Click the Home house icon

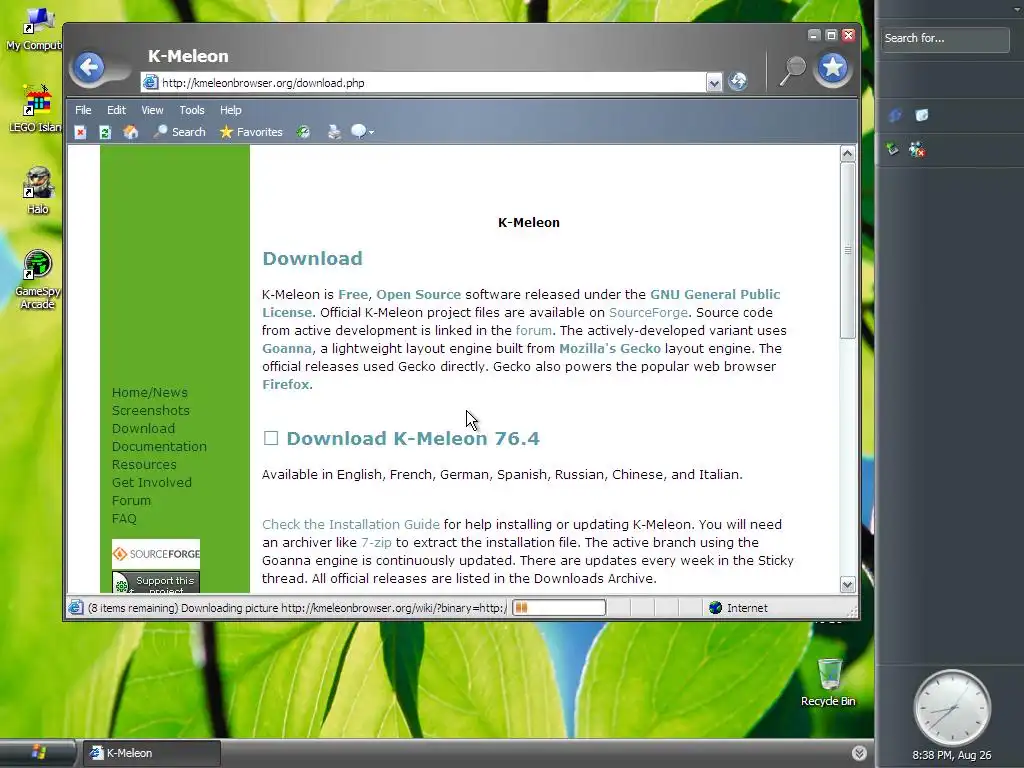point(131,132)
